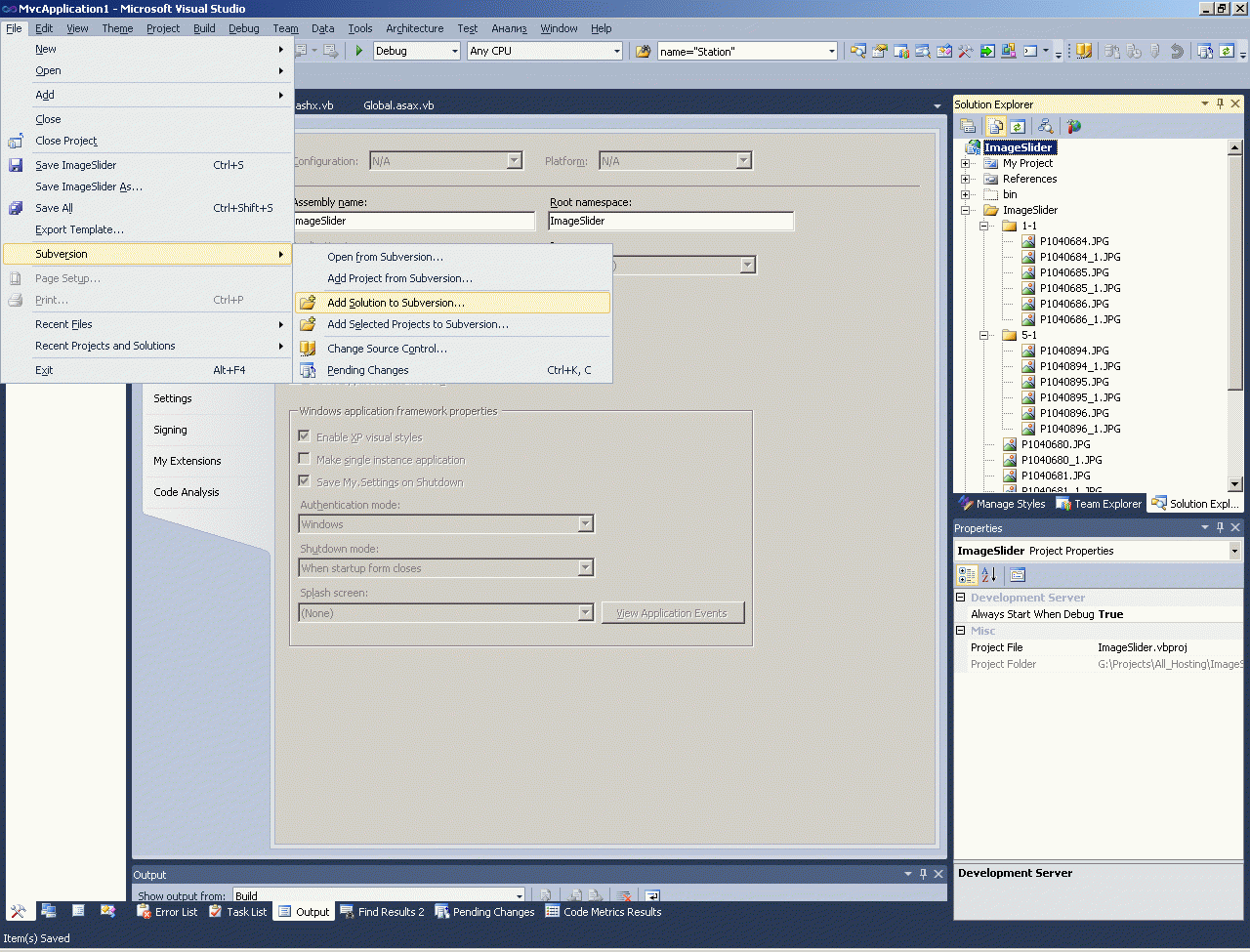1250x952 pixels.
Task: Toggle Make single instance application checkbox
Action: (x=305, y=459)
